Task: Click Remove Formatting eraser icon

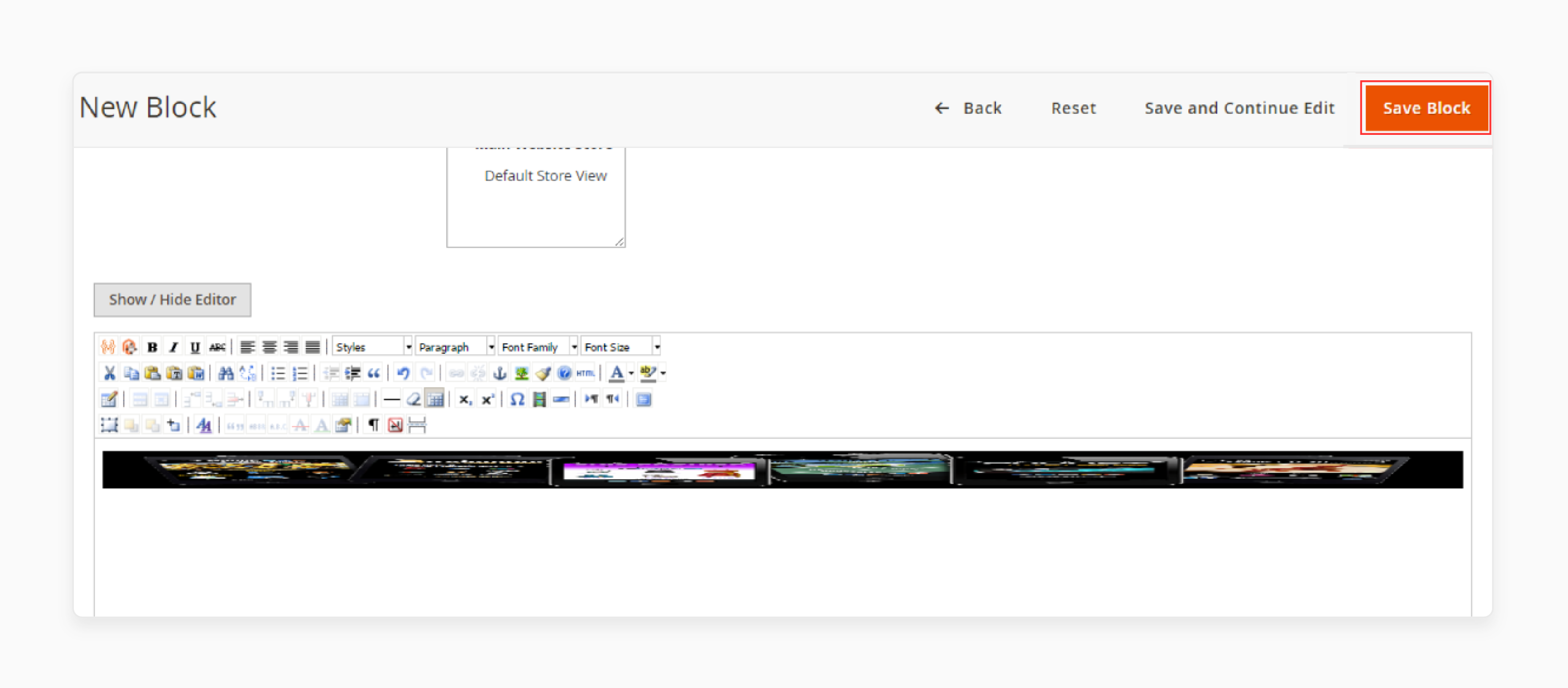Action: click(x=414, y=399)
